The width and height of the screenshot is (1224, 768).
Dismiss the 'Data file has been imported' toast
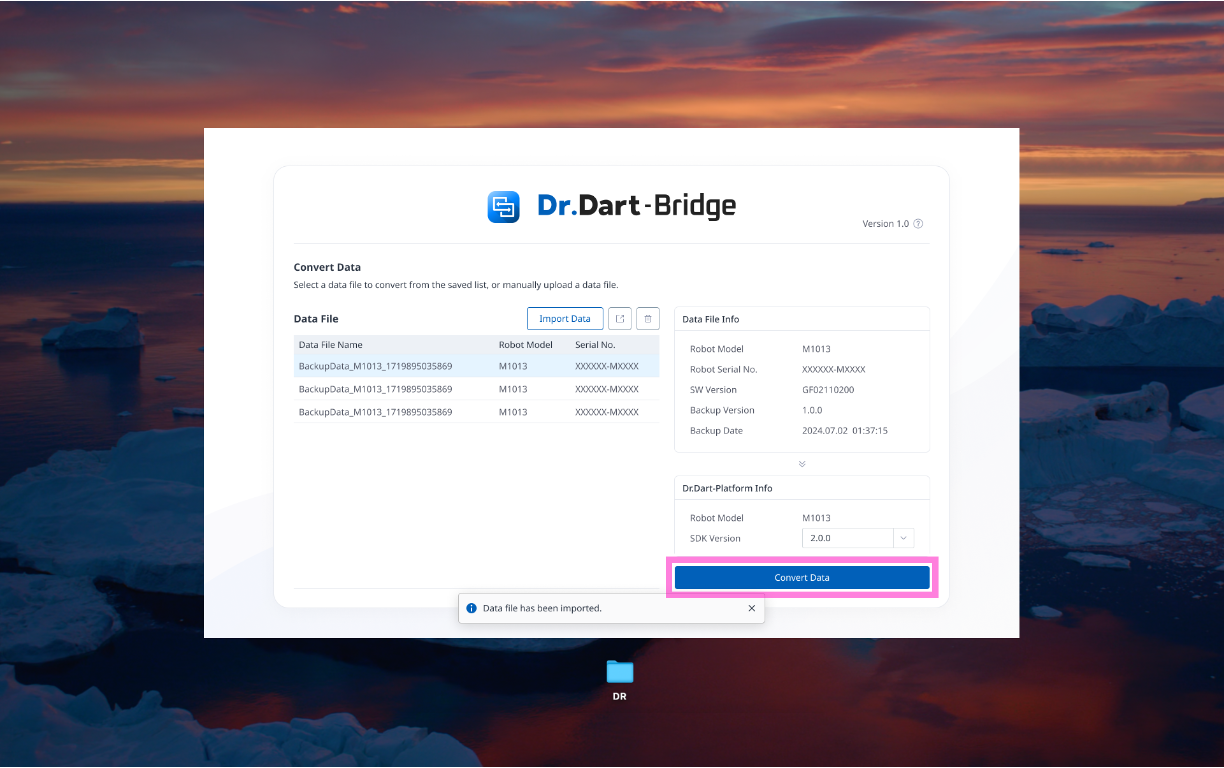coord(752,608)
